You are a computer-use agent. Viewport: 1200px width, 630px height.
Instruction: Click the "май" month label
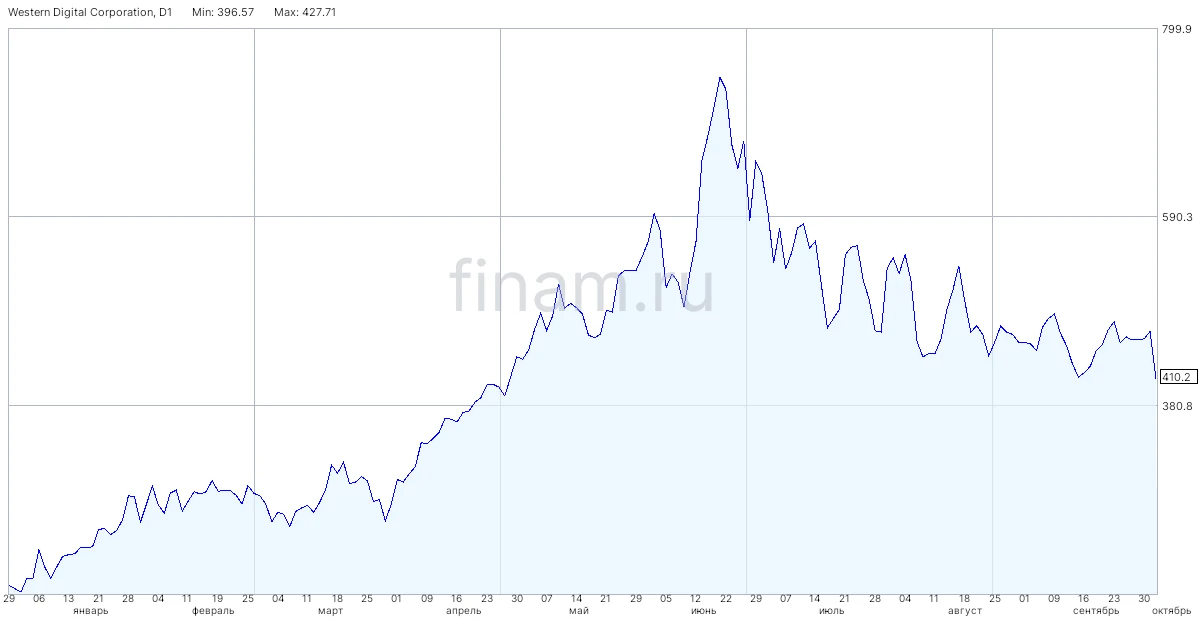[x=578, y=610]
